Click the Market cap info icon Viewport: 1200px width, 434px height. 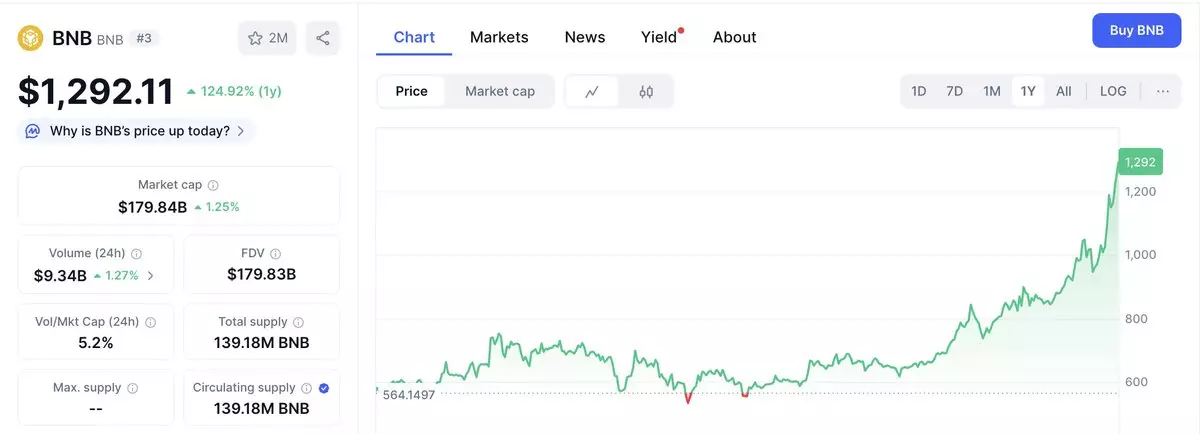coord(213,185)
